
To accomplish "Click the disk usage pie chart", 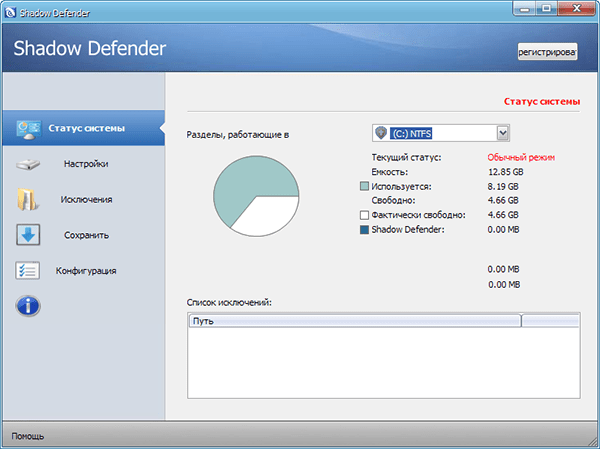I will coord(256,196).
